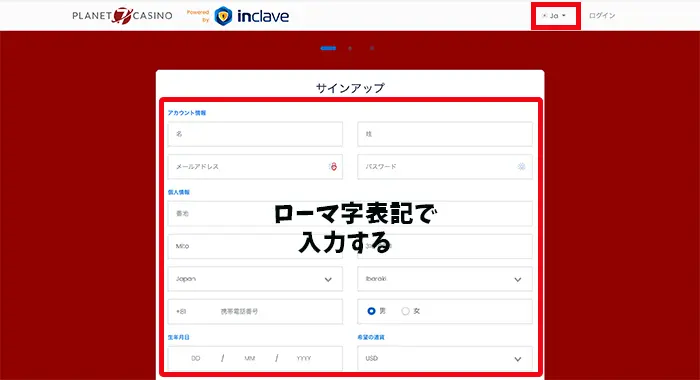
Task: Click the password manager icon in the email field
Action: tap(333, 167)
